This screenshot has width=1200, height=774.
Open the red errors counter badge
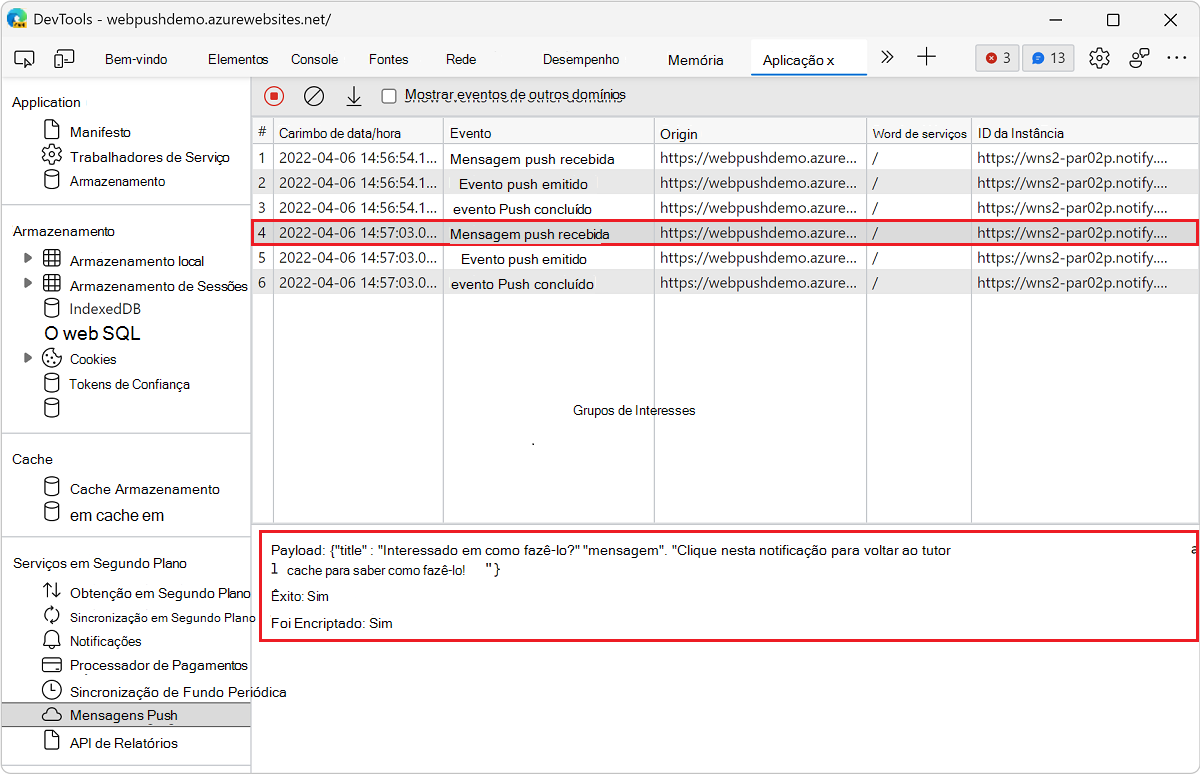coord(997,58)
